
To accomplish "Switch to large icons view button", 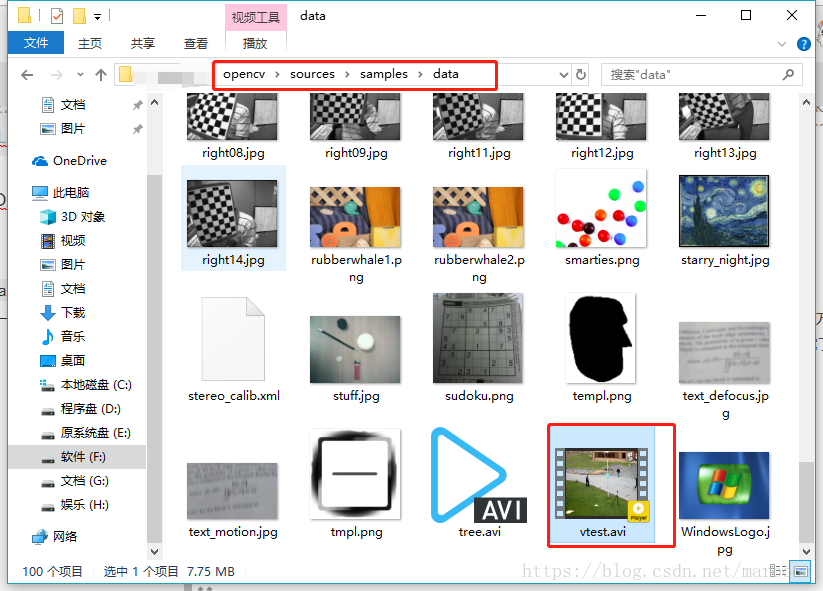I will click(x=801, y=571).
